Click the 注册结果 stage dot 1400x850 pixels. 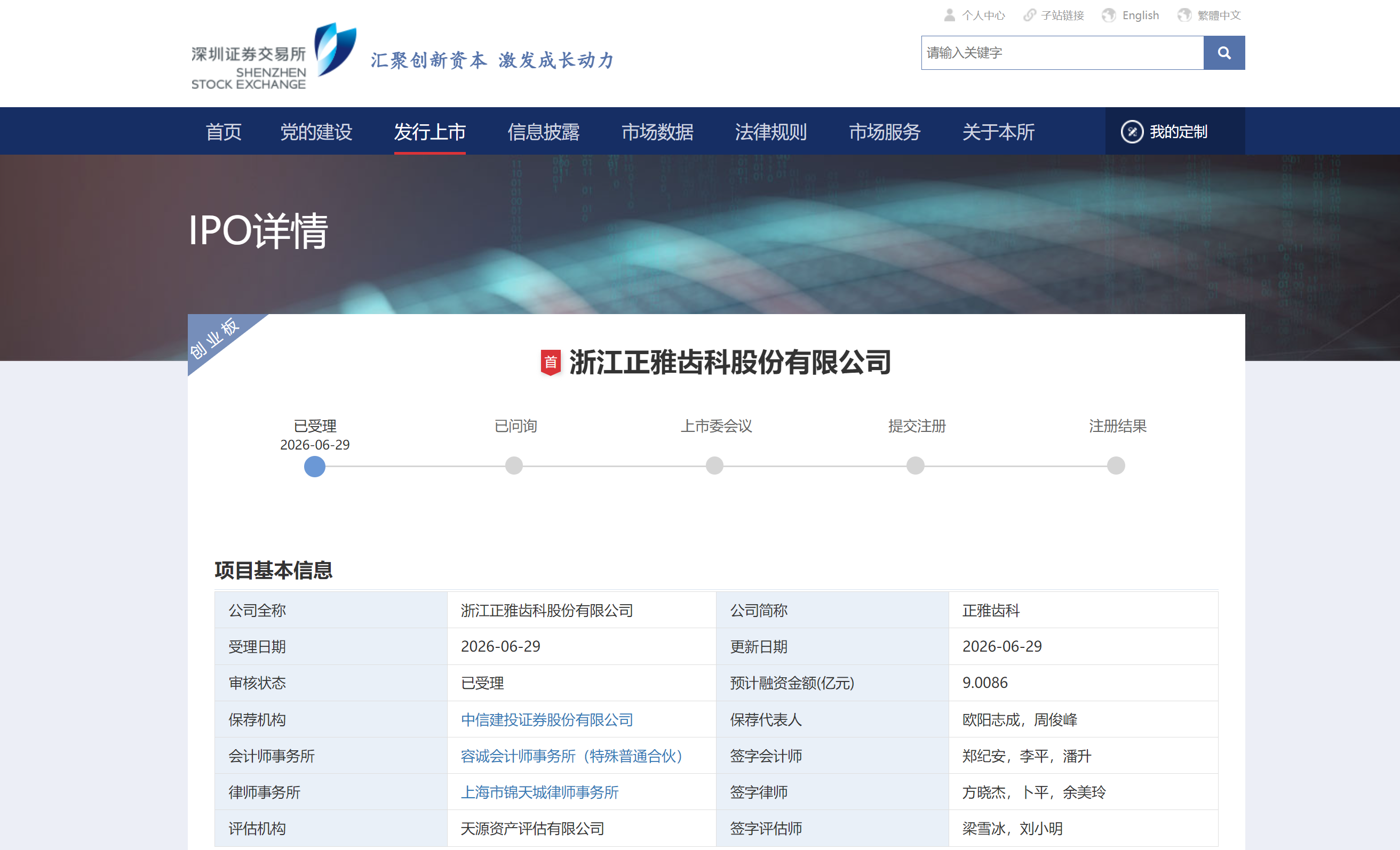[1117, 466]
